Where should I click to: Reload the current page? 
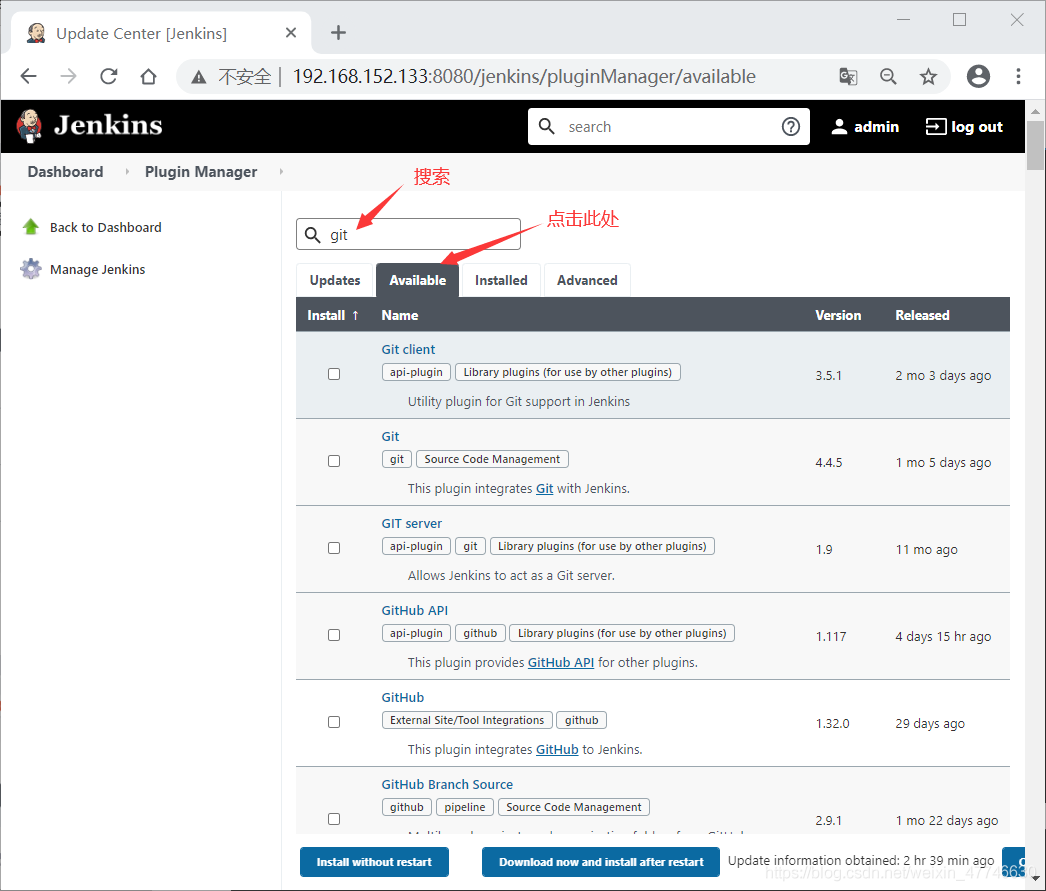pos(109,77)
